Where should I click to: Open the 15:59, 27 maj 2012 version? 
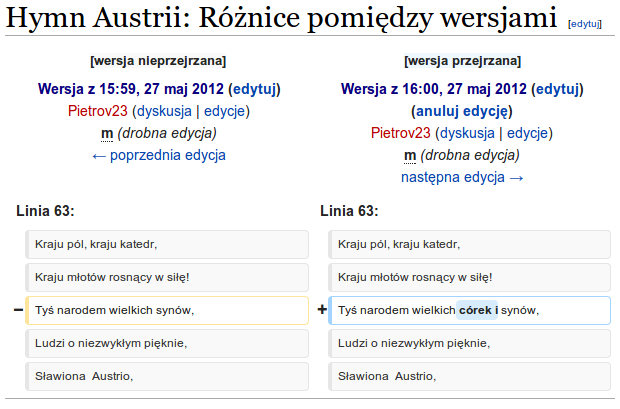click(x=131, y=89)
